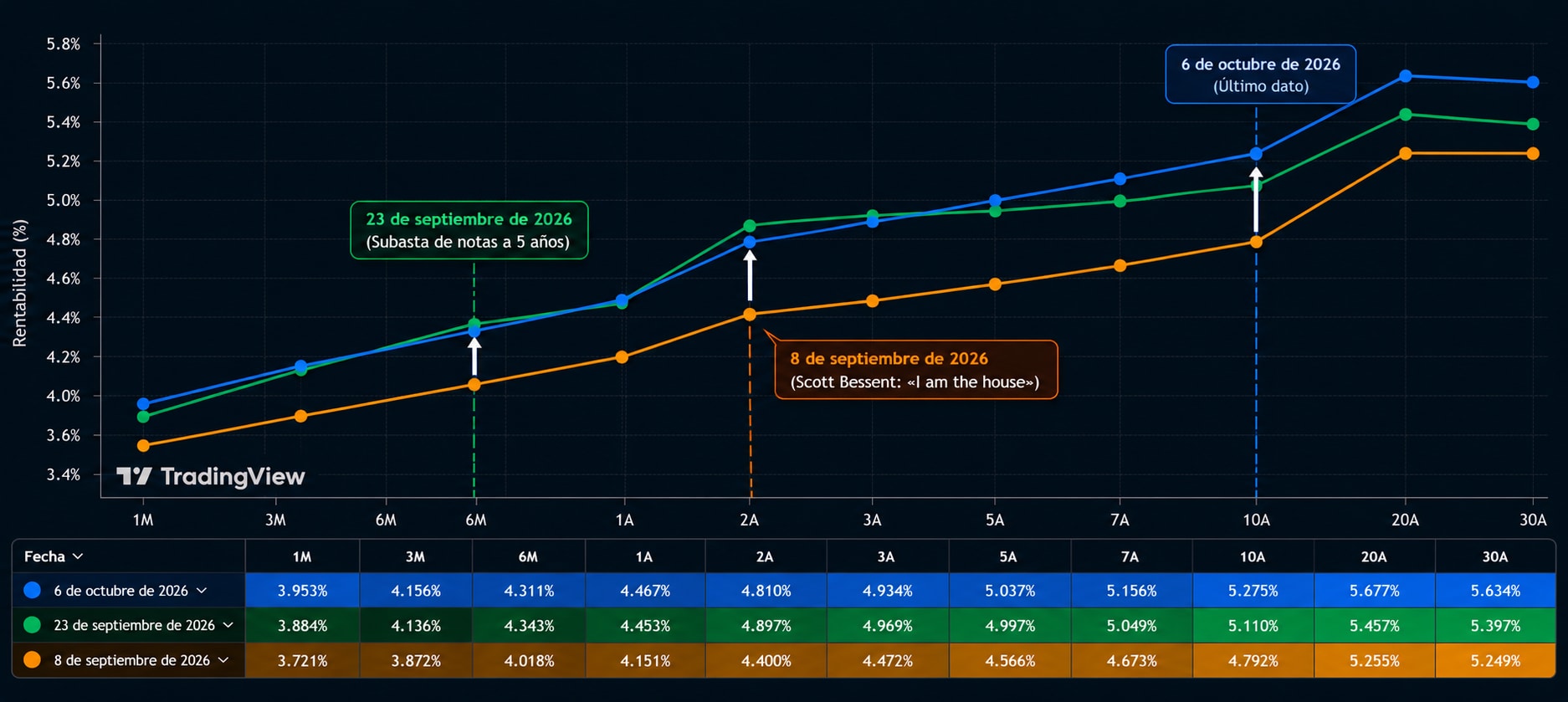1568x702 pixels.
Task: Select the 1M column header in the table
Action: (x=302, y=556)
